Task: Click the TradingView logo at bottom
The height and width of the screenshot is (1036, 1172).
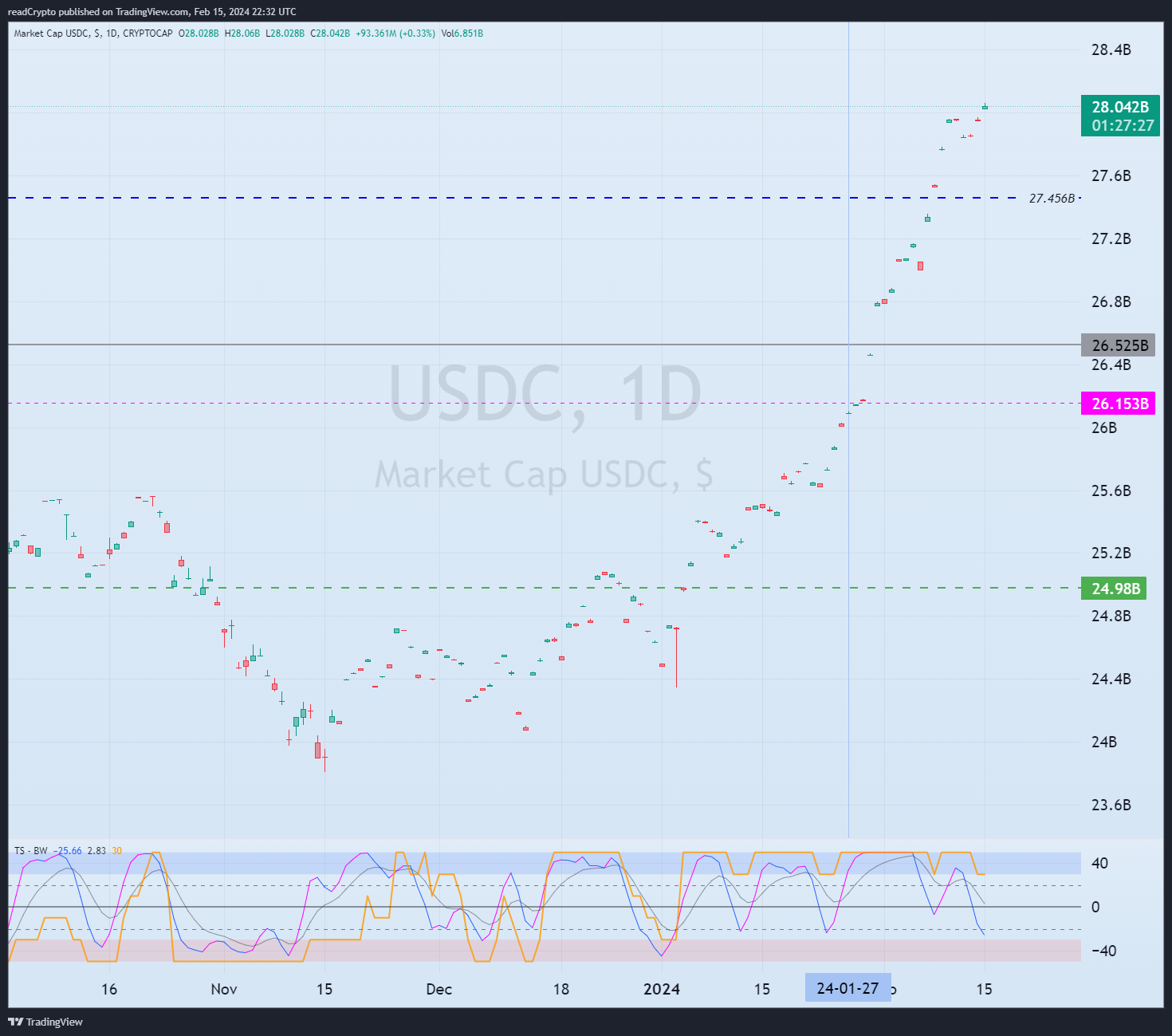Action: [x=45, y=1022]
